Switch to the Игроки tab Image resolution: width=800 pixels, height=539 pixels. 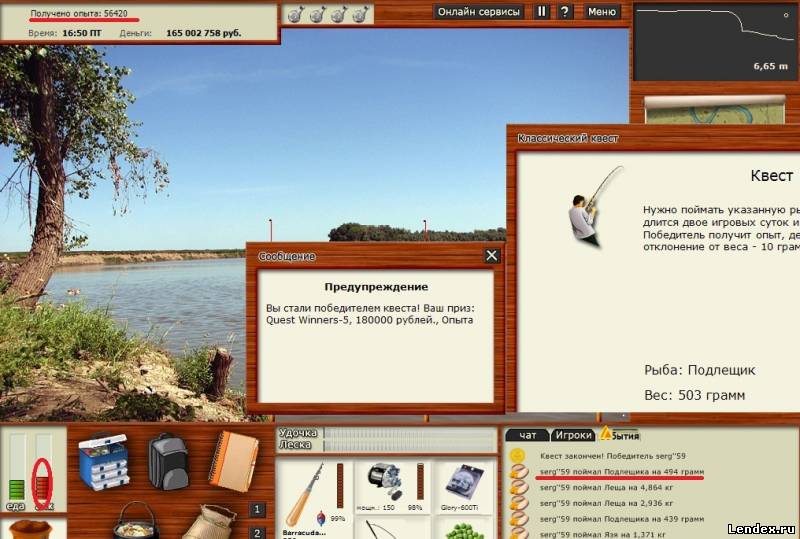tap(573, 435)
